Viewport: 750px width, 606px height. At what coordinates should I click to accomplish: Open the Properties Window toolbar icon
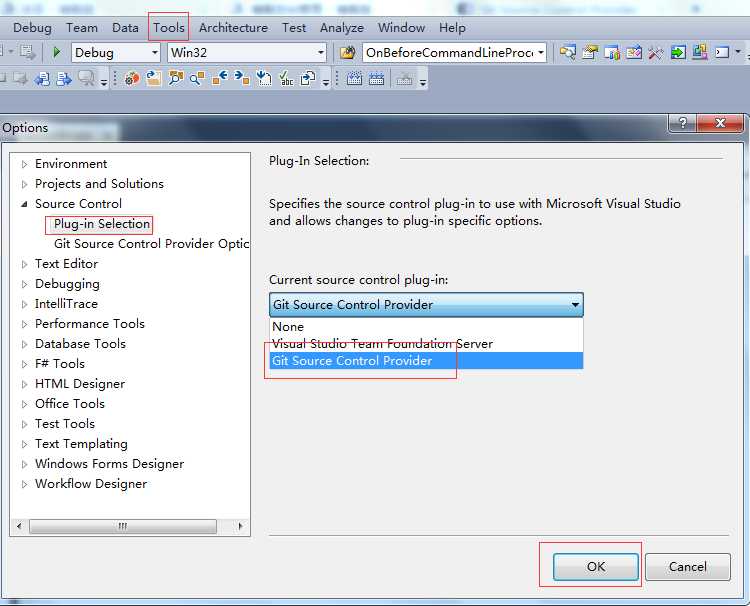(590, 52)
